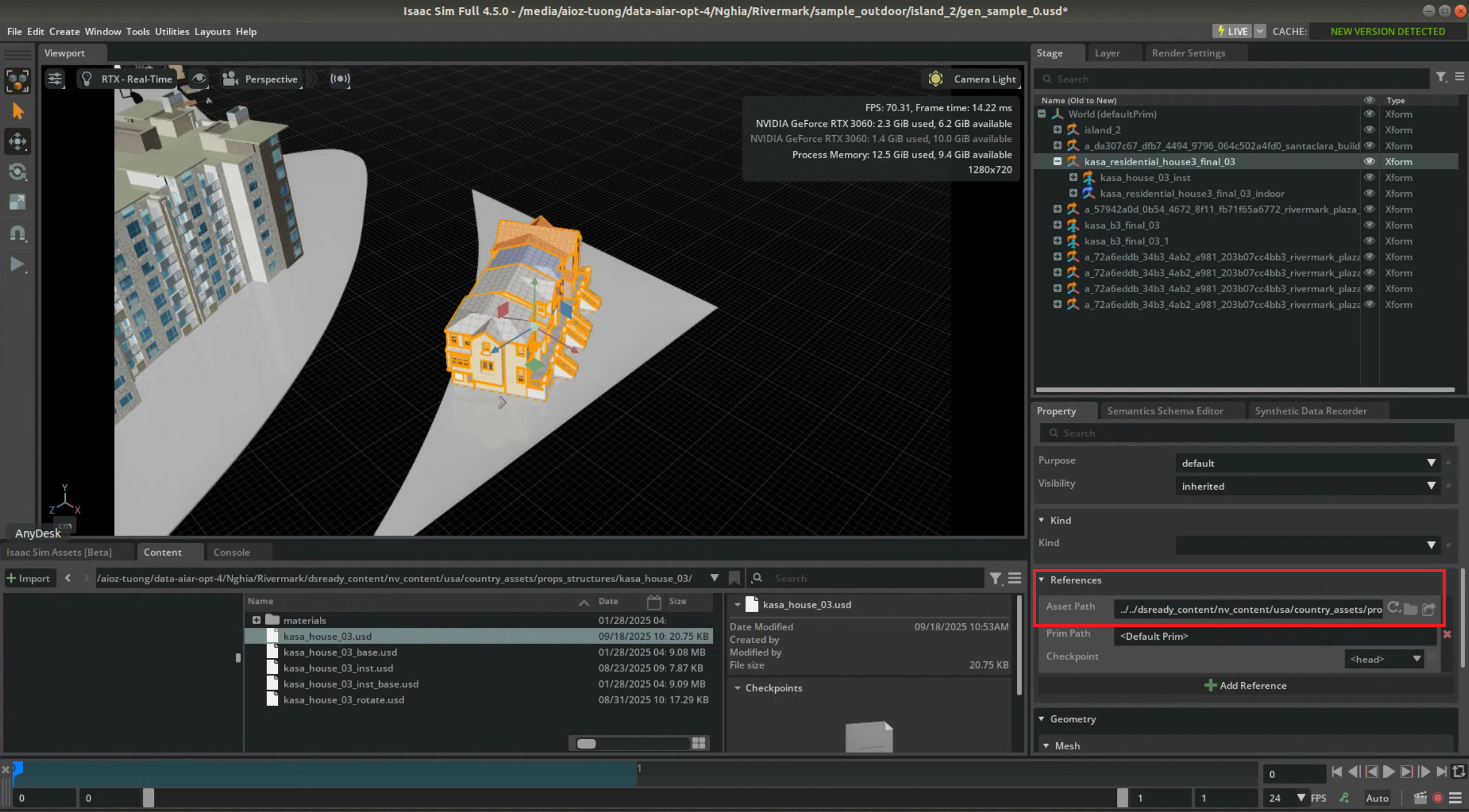Click the Scale tool icon

(17, 202)
